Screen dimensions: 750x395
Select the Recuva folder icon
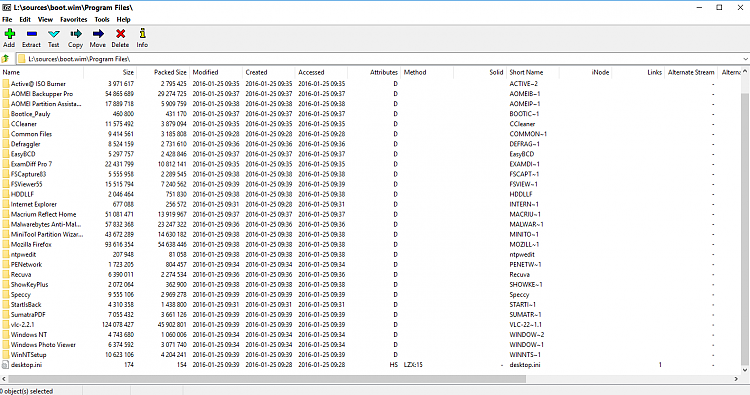(x=6, y=274)
